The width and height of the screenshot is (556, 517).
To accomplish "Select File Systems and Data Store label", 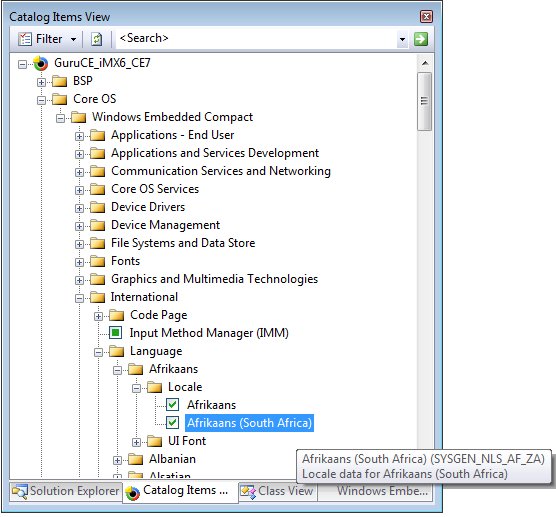I will coord(183,243).
